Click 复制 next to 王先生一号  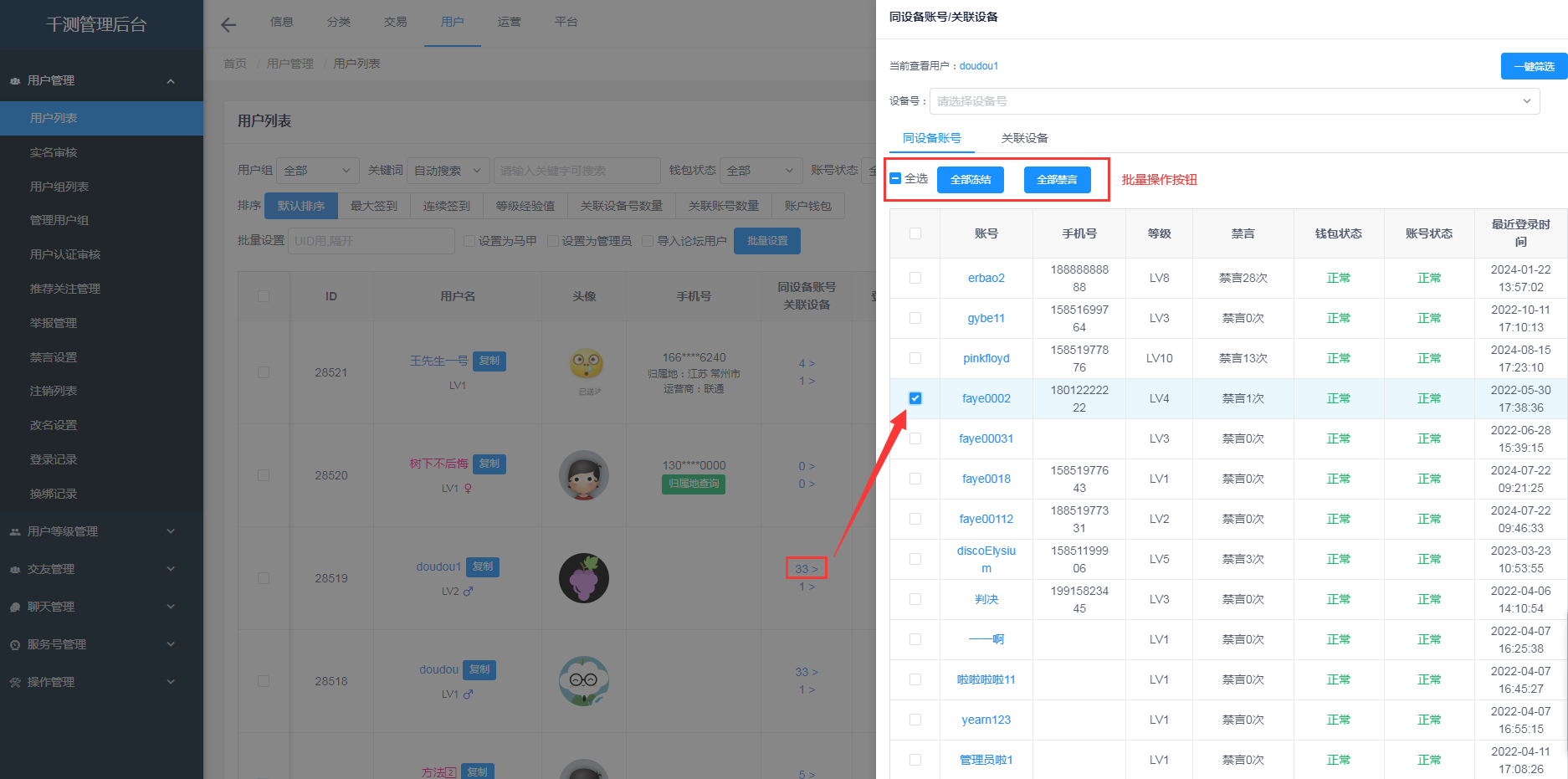(489, 361)
